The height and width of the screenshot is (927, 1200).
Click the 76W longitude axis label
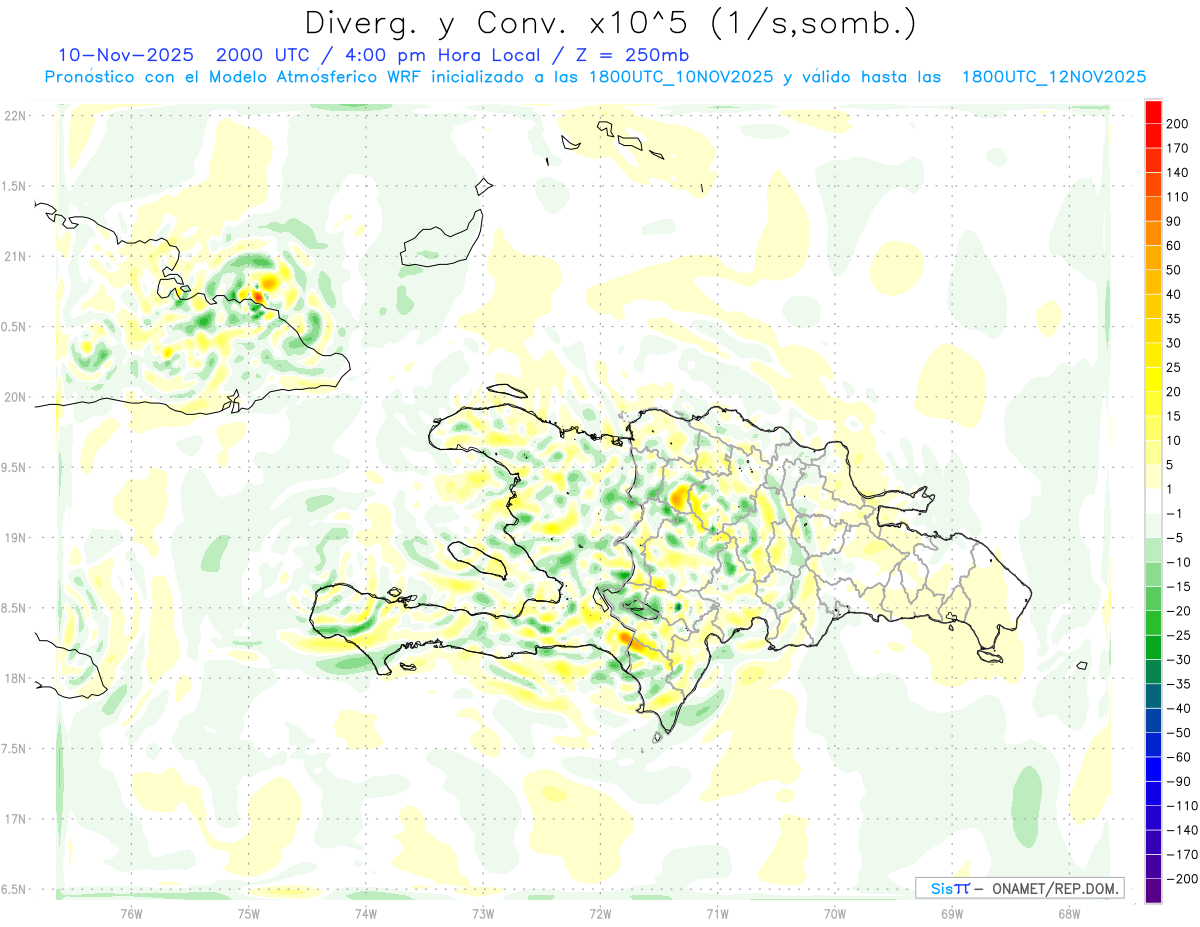pos(131,913)
